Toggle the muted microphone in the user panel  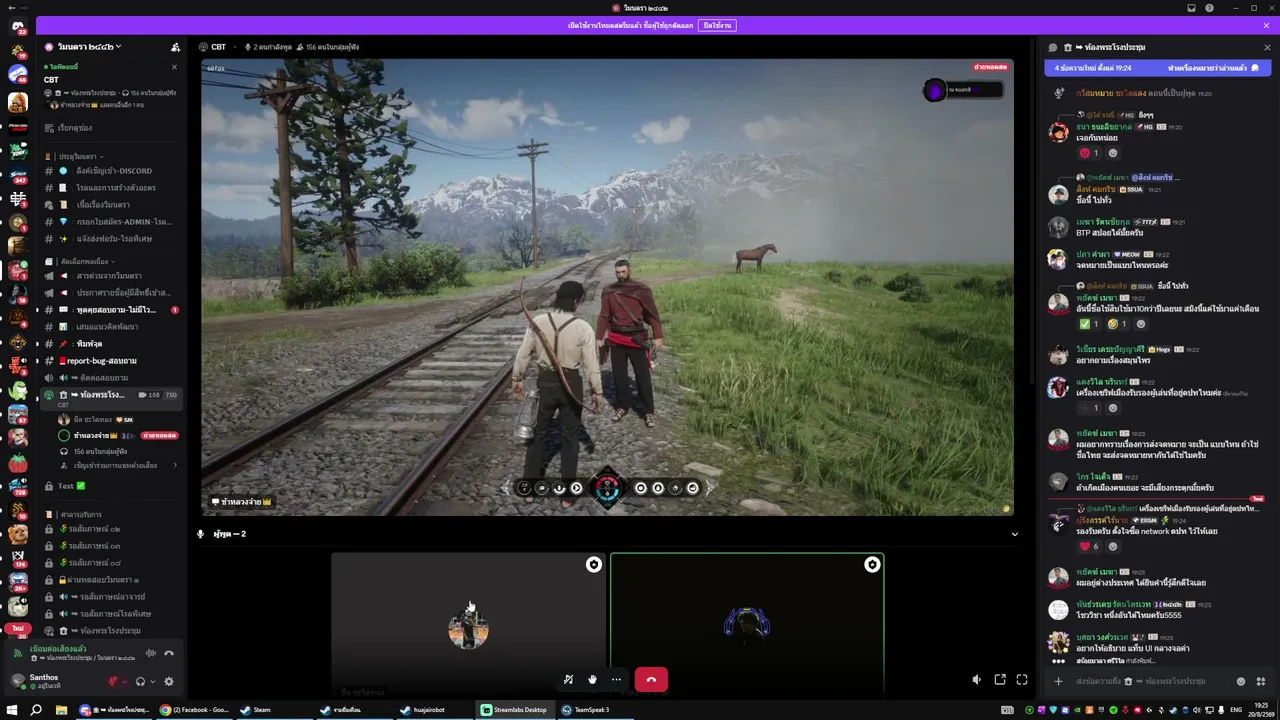tap(113, 682)
